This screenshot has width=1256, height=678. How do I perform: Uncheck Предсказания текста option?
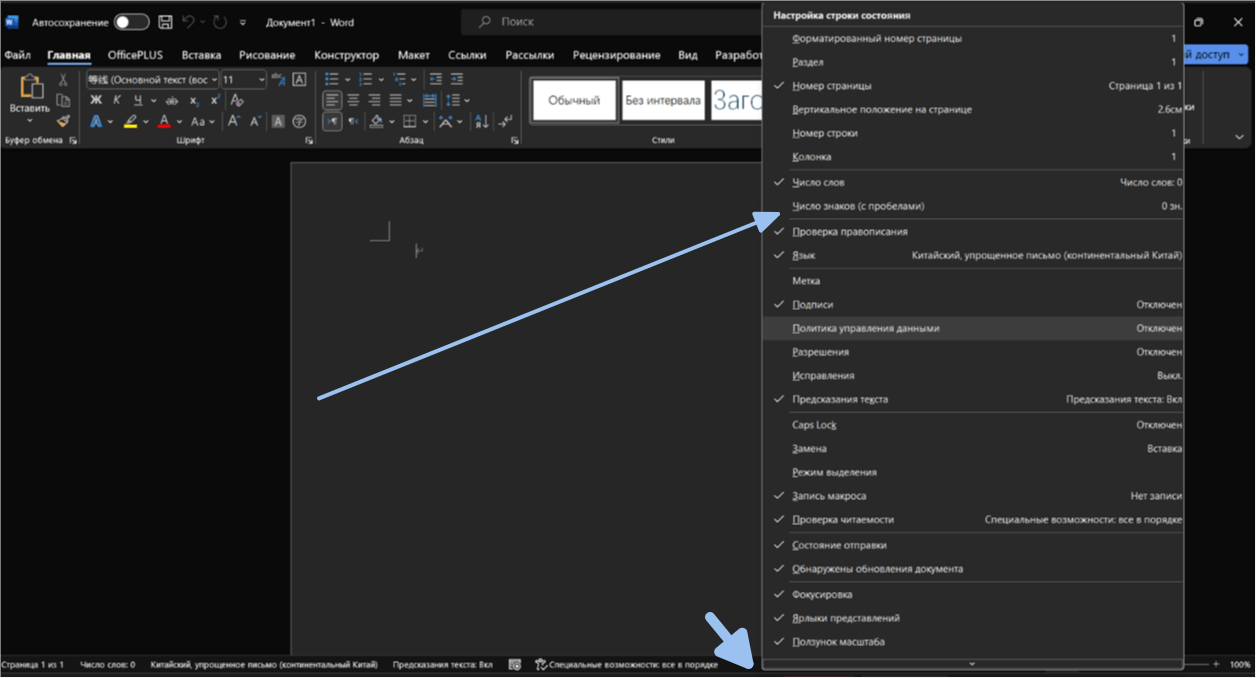tap(973, 399)
